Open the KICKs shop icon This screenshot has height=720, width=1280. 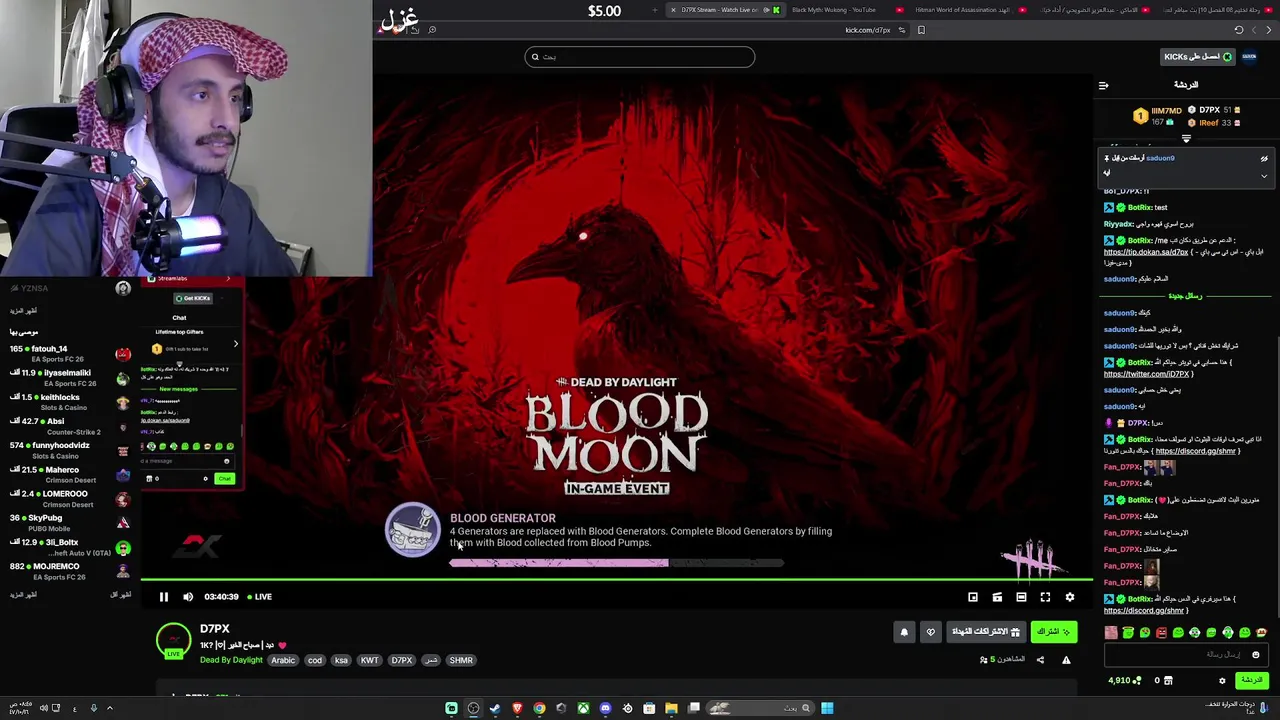(x=1167, y=681)
